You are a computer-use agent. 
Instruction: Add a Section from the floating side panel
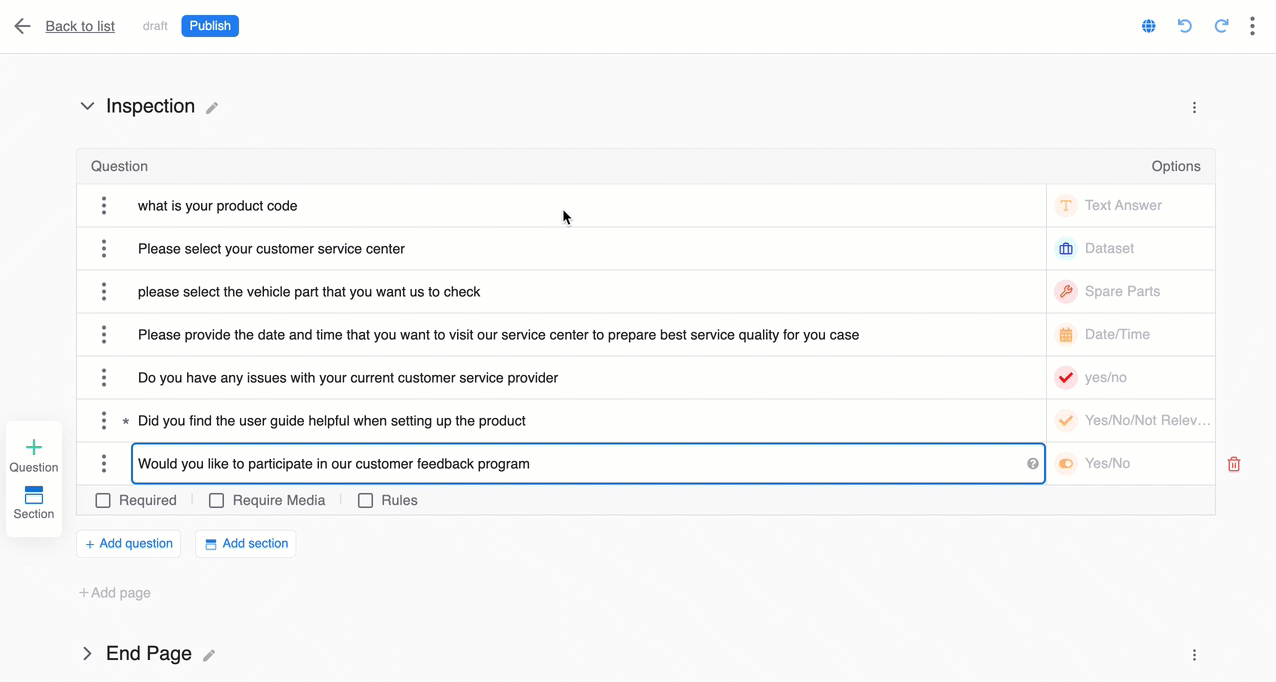[34, 502]
